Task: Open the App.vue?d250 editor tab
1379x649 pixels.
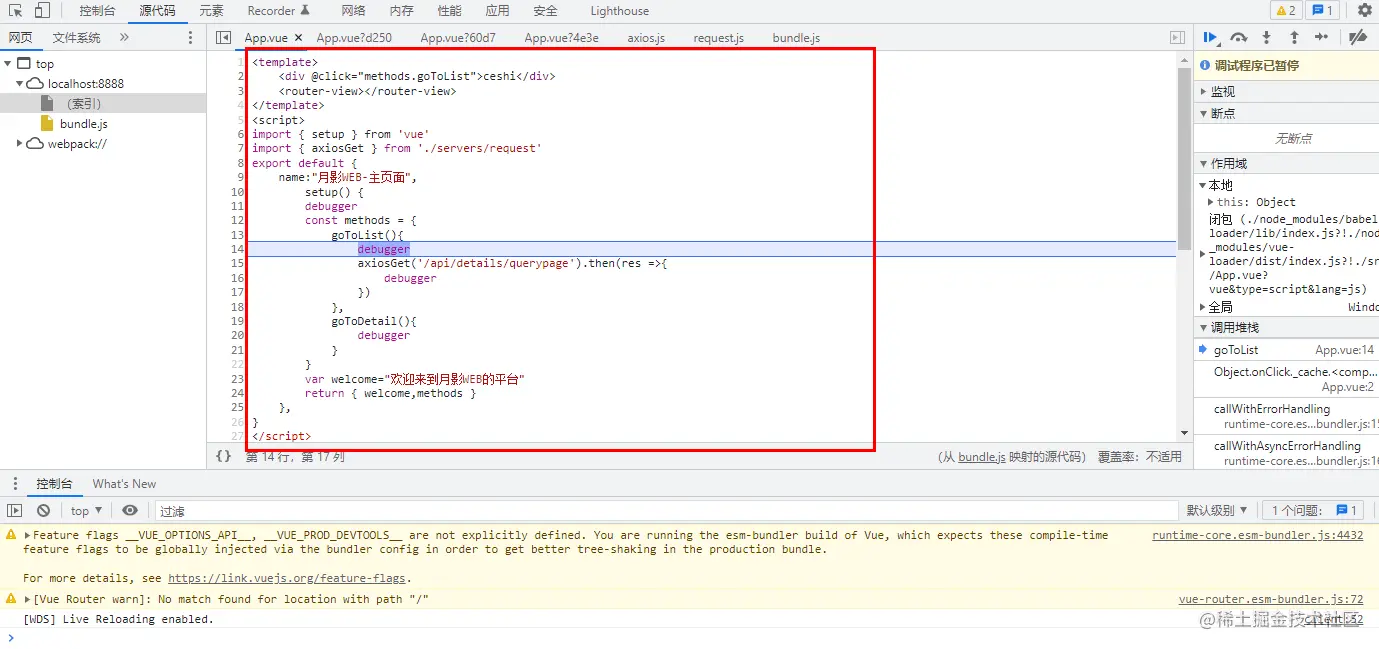Action: 354,38
